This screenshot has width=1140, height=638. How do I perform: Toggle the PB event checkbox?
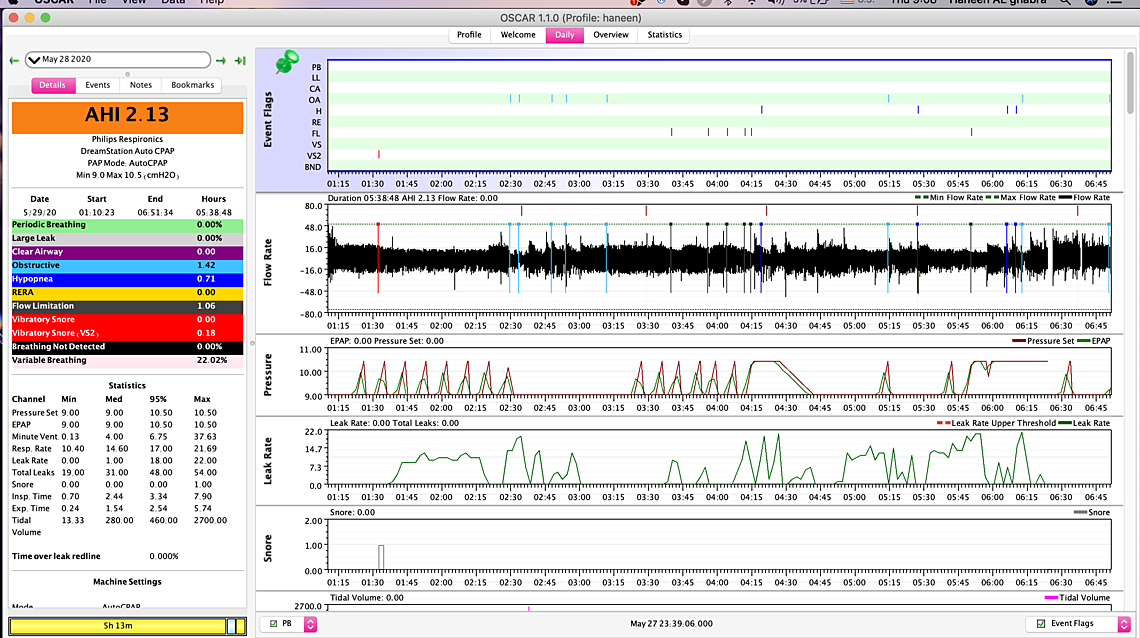pyautogui.click(x=274, y=624)
